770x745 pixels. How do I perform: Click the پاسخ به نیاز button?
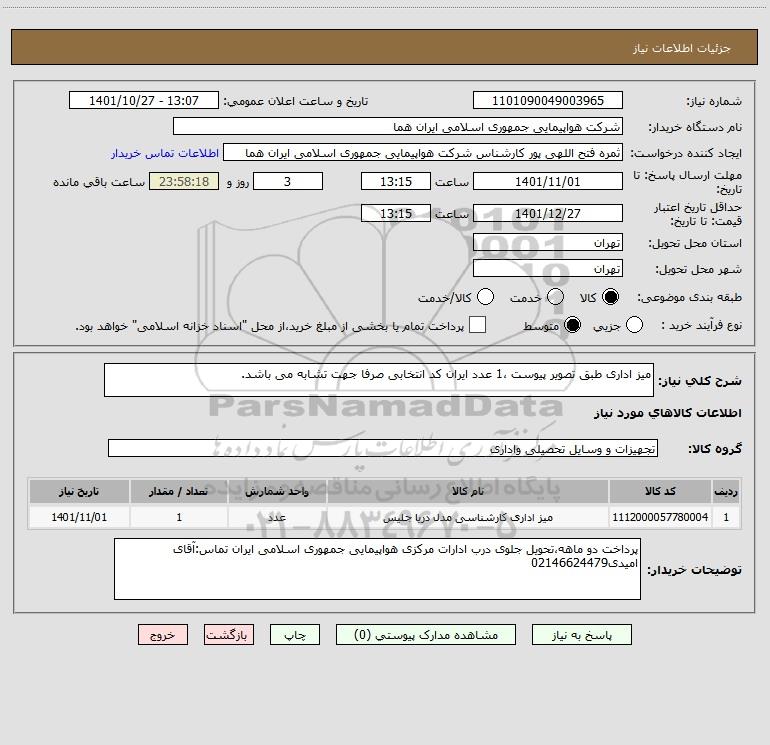pyautogui.click(x=581, y=635)
